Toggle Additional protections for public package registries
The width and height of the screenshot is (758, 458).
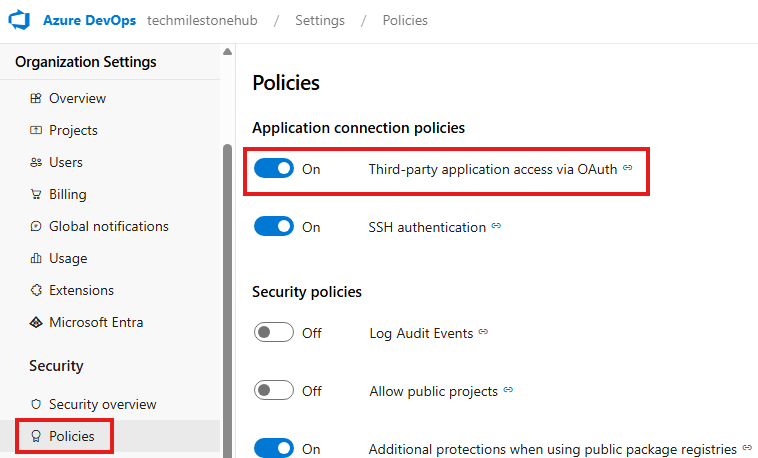click(274, 448)
